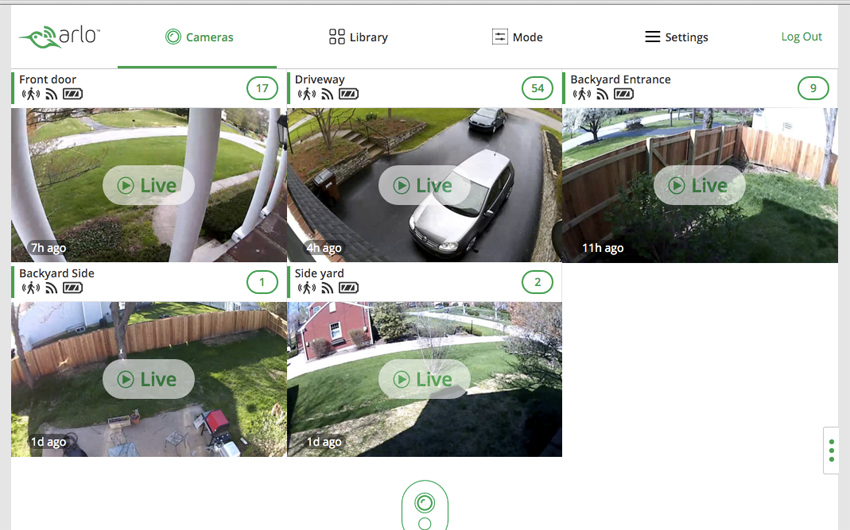This screenshot has height=530, width=850.
Task: Click Backyard Entrance motion detection icon
Action: (x=582, y=94)
